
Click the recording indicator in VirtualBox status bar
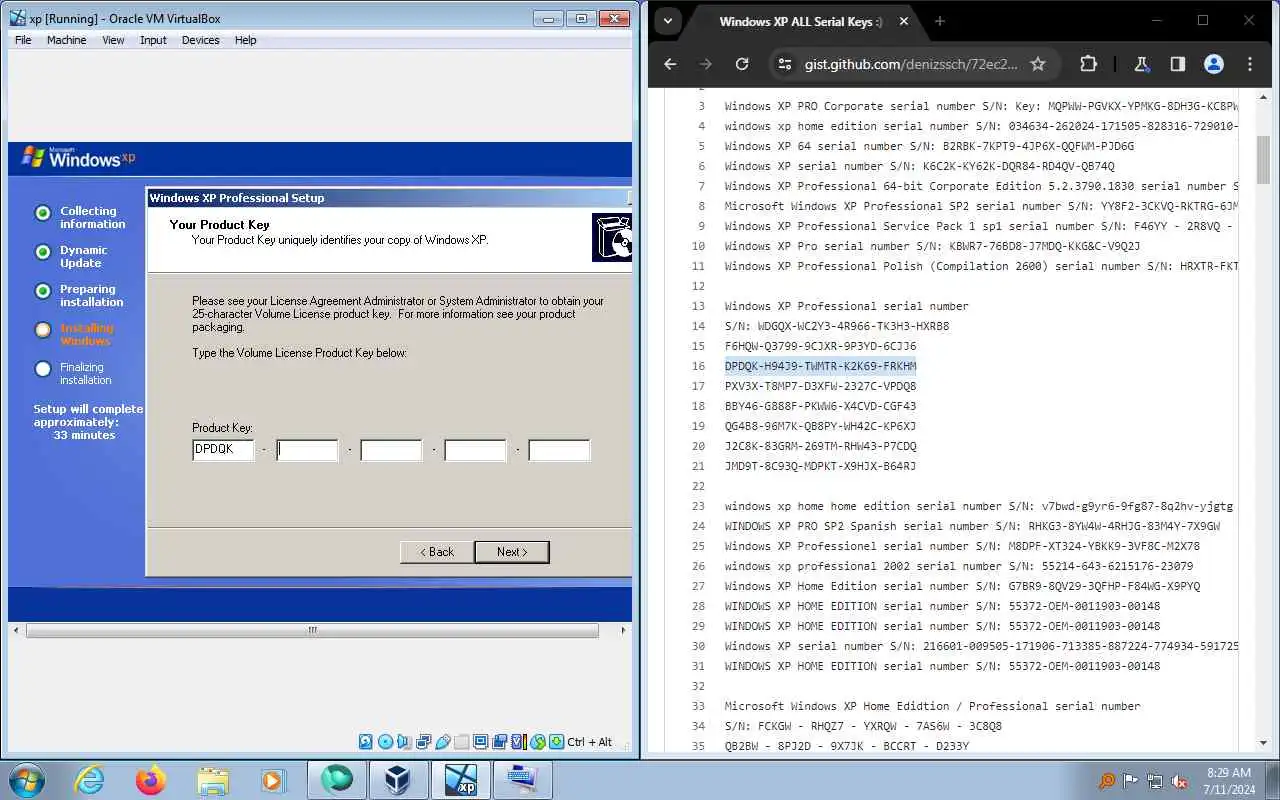(499, 742)
